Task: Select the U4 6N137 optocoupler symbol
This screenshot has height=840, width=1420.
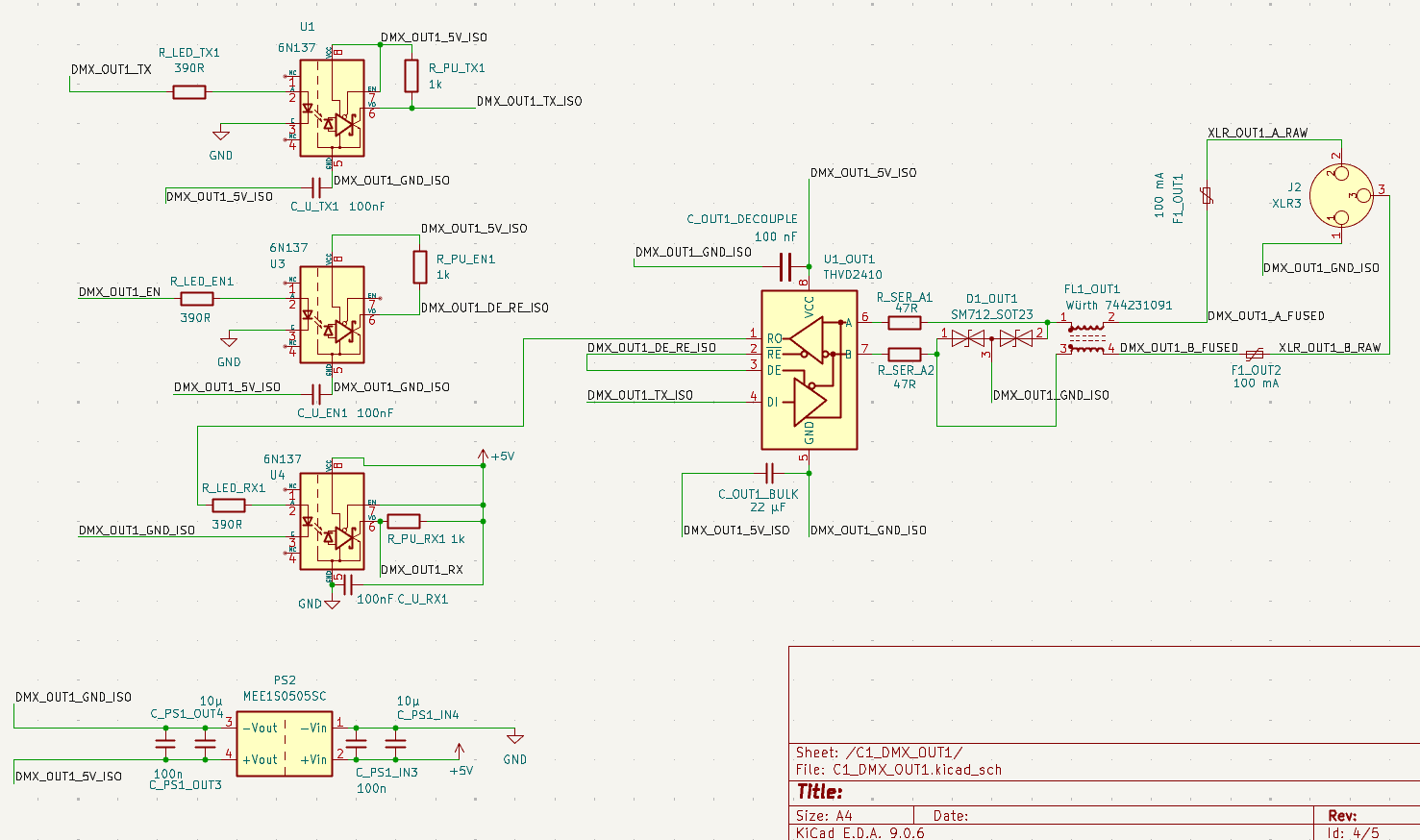Action: [332, 521]
